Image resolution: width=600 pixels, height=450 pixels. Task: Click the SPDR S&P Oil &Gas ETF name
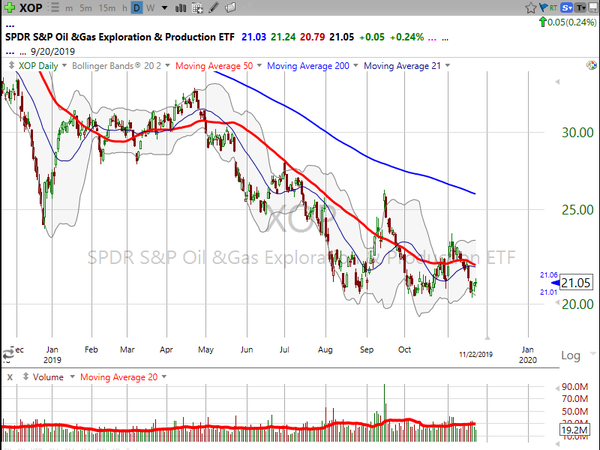[x=119, y=37]
